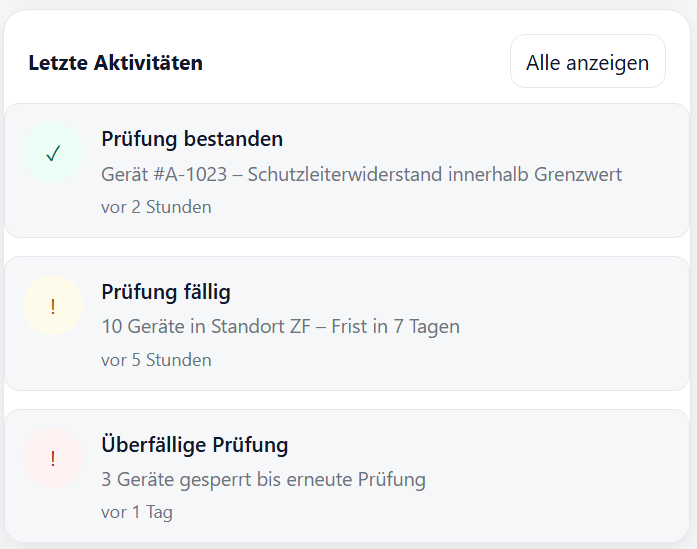Click the yellow exclamation icon for Prüfung fällig
Image resolution: width=697 pixels, height=549 pixels.
coord(53,306)
